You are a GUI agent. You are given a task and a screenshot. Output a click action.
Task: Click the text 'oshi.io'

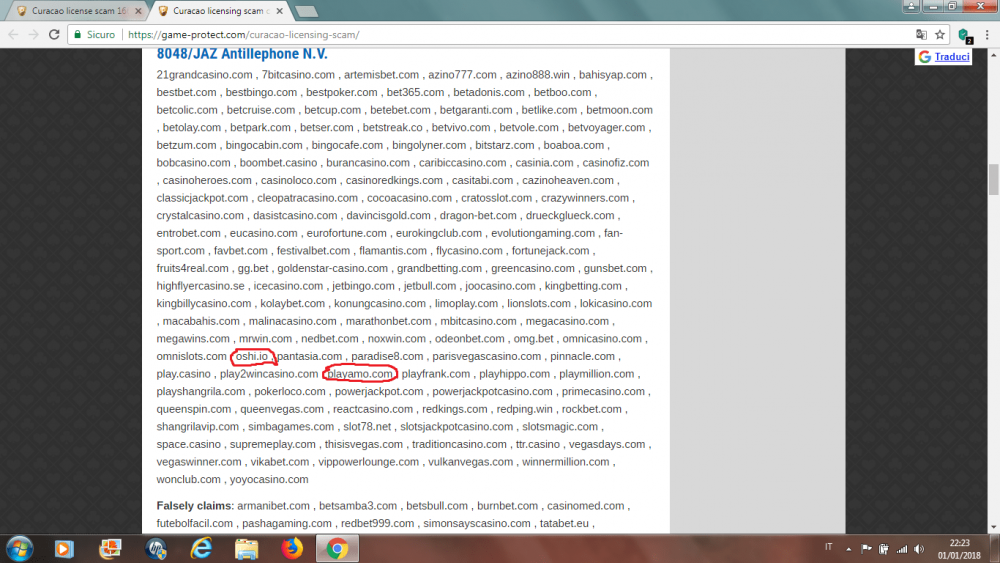(x=252, y=356)
